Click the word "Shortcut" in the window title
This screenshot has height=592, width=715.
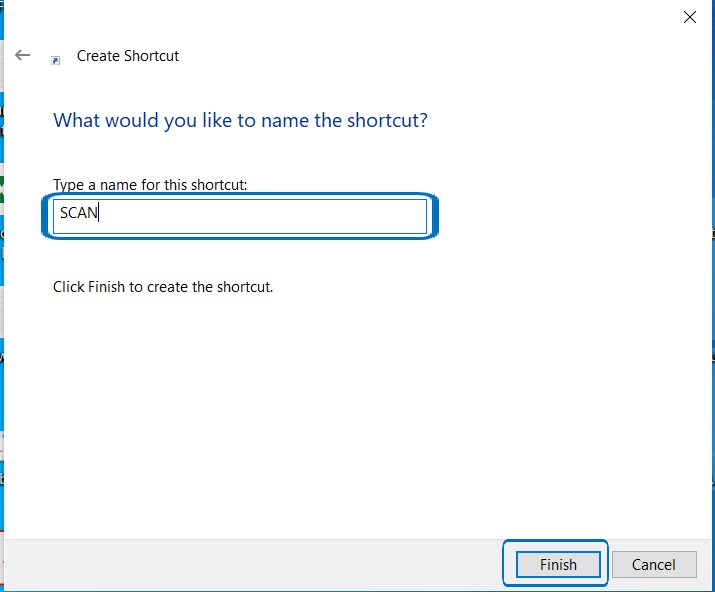coord(152,56)
